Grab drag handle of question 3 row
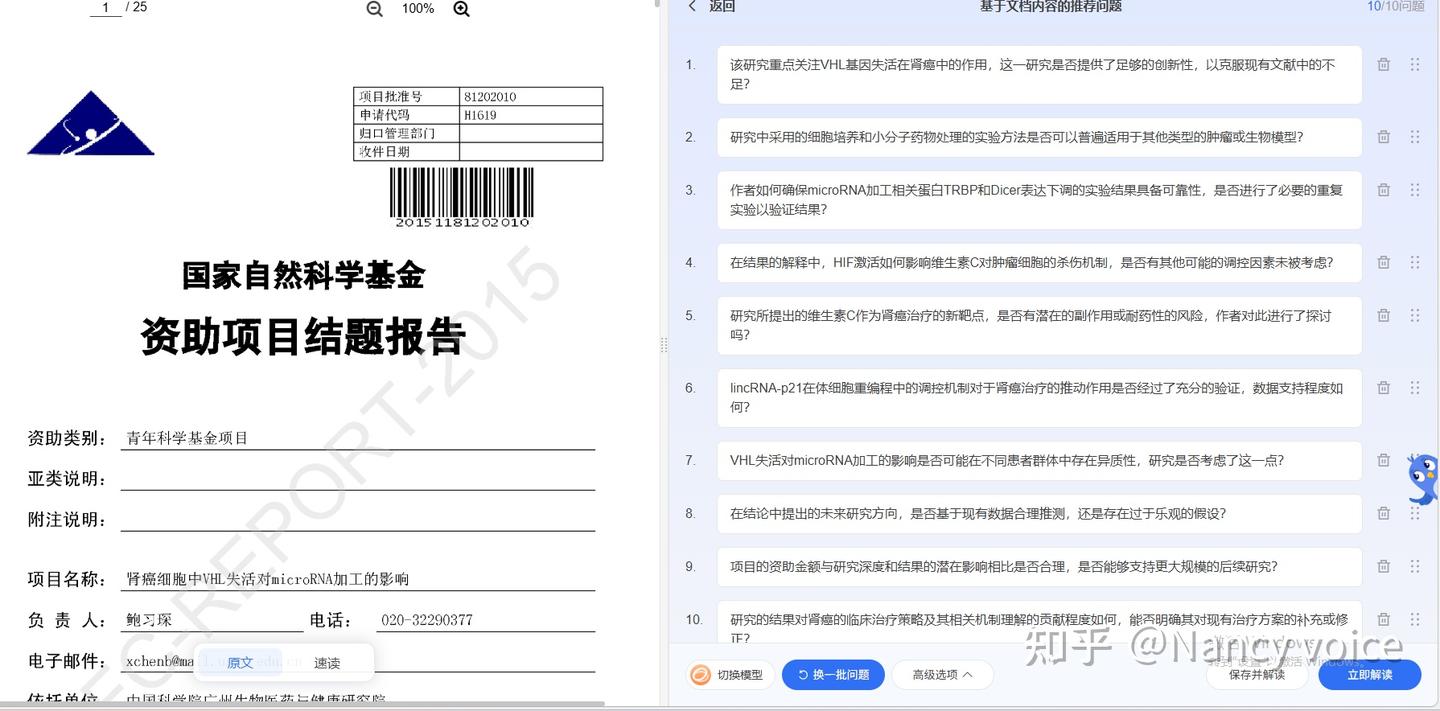The width and height of the screenshot is (1440, 711). (x=1415, y=190)
